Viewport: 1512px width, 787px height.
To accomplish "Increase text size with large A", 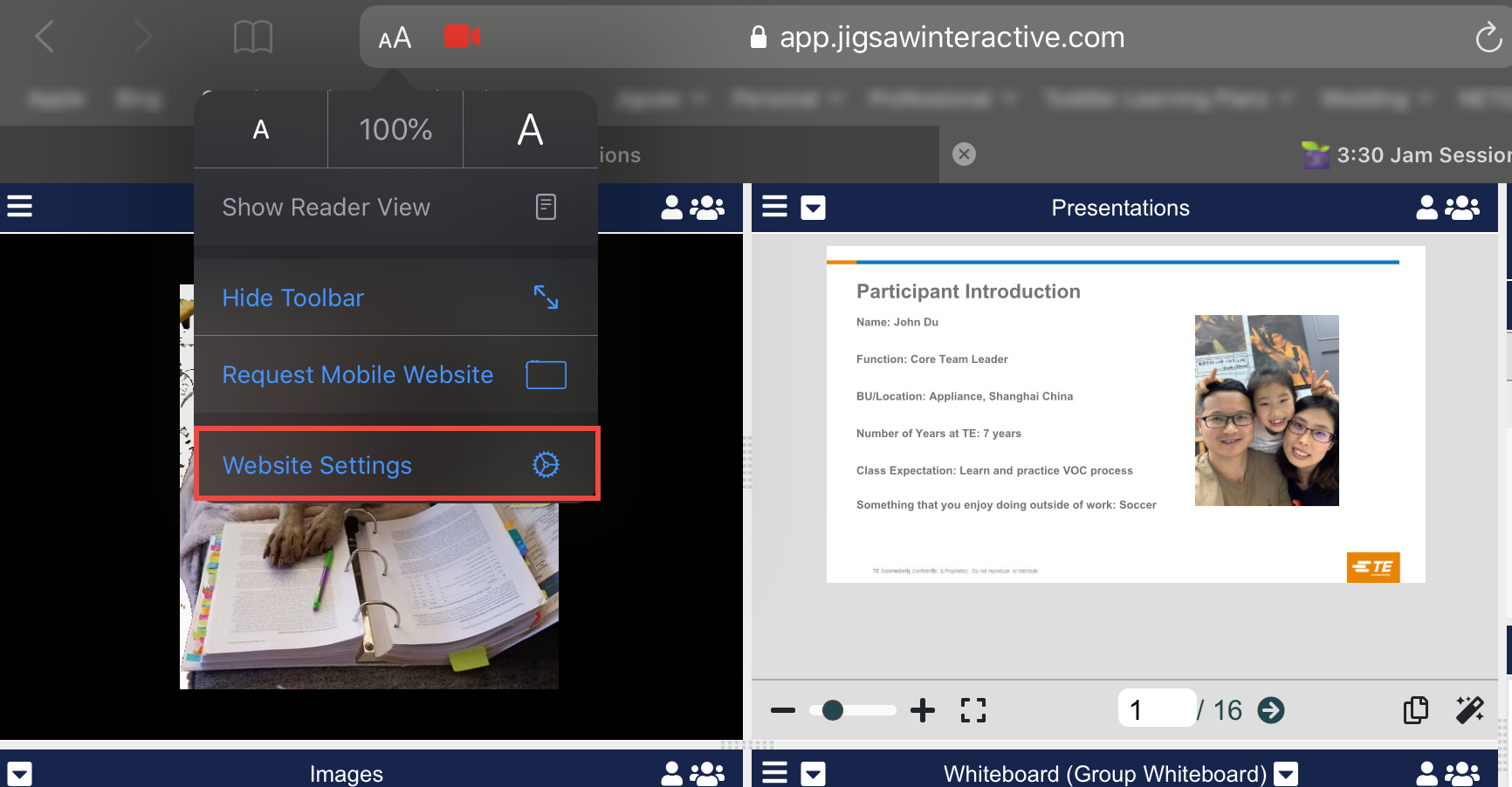I will point(530,130).
